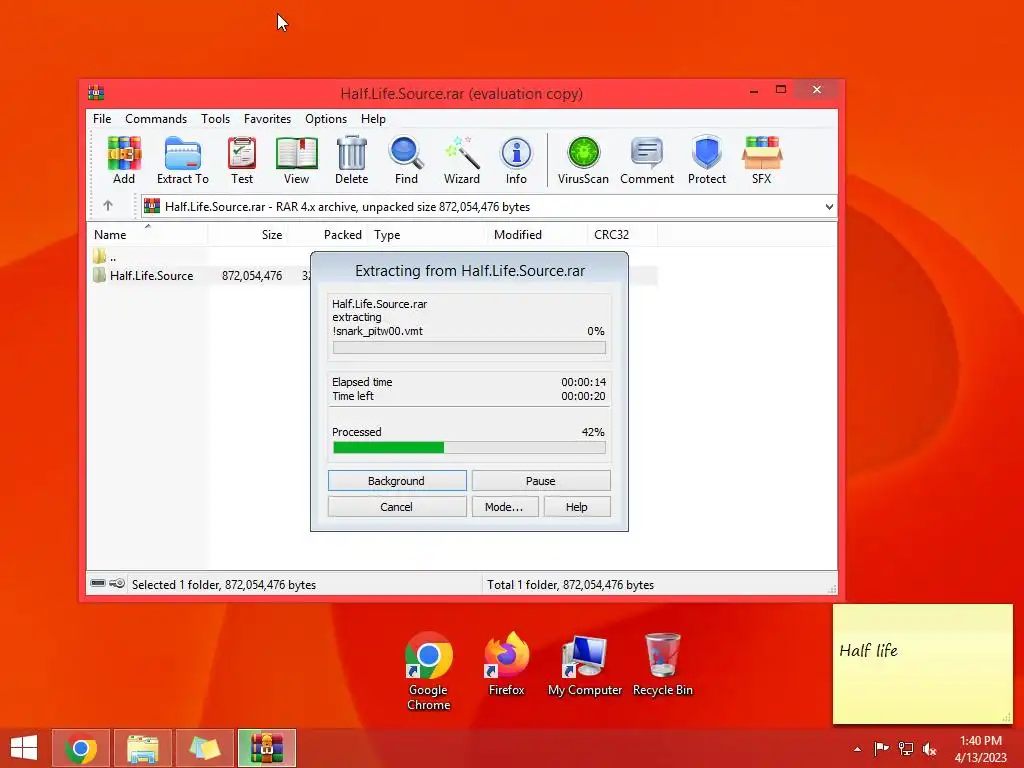Viewport: 1024px width, 768px height.
Task: Click size value 872,054,476
Action: pyautogui.click(x=252, y=276)
